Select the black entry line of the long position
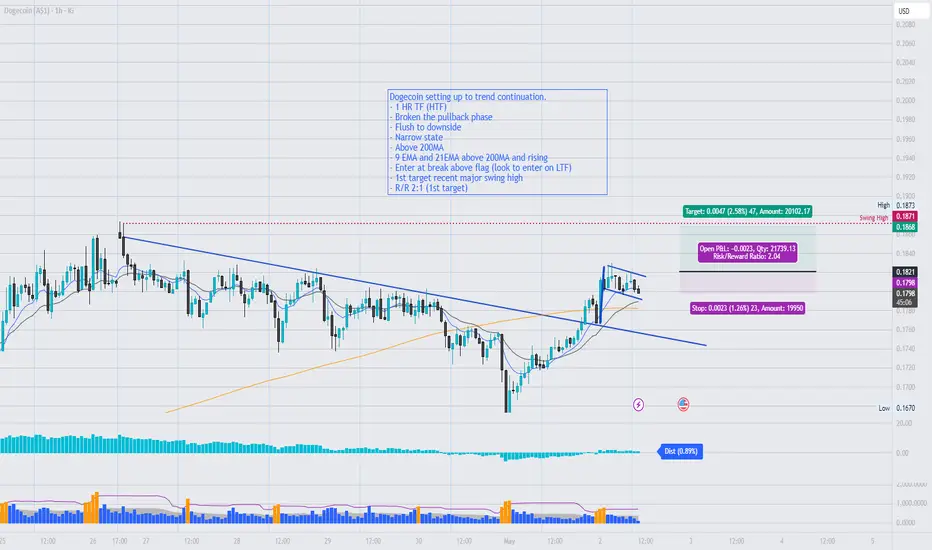932x550 pixels. [747, 272]
